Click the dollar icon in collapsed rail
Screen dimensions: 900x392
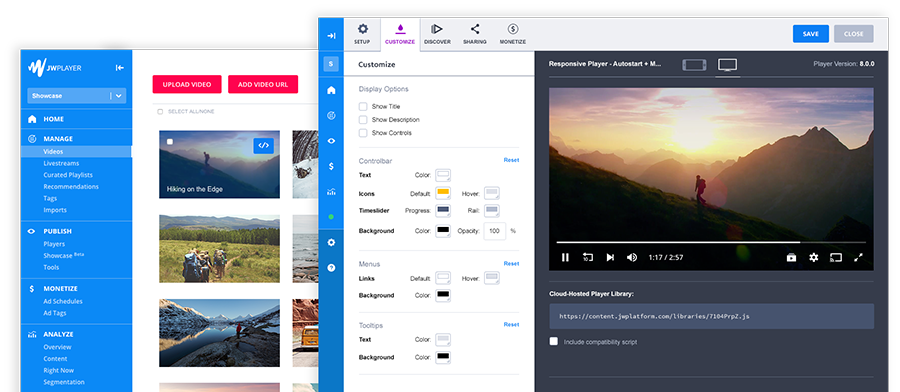331,166
